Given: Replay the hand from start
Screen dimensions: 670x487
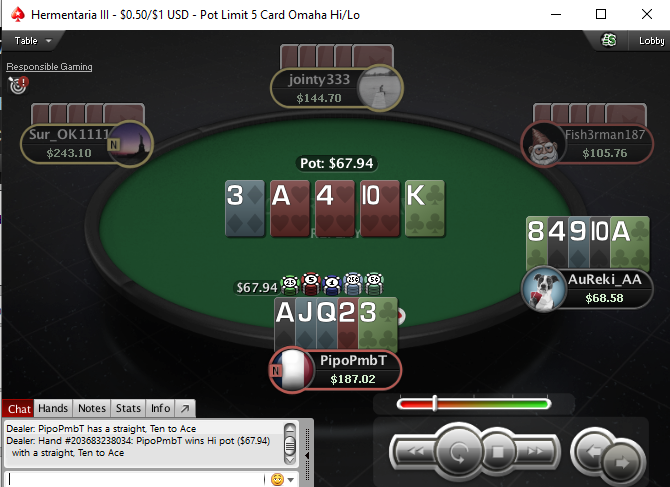Looking at the screenshot, I should [458, 452].
